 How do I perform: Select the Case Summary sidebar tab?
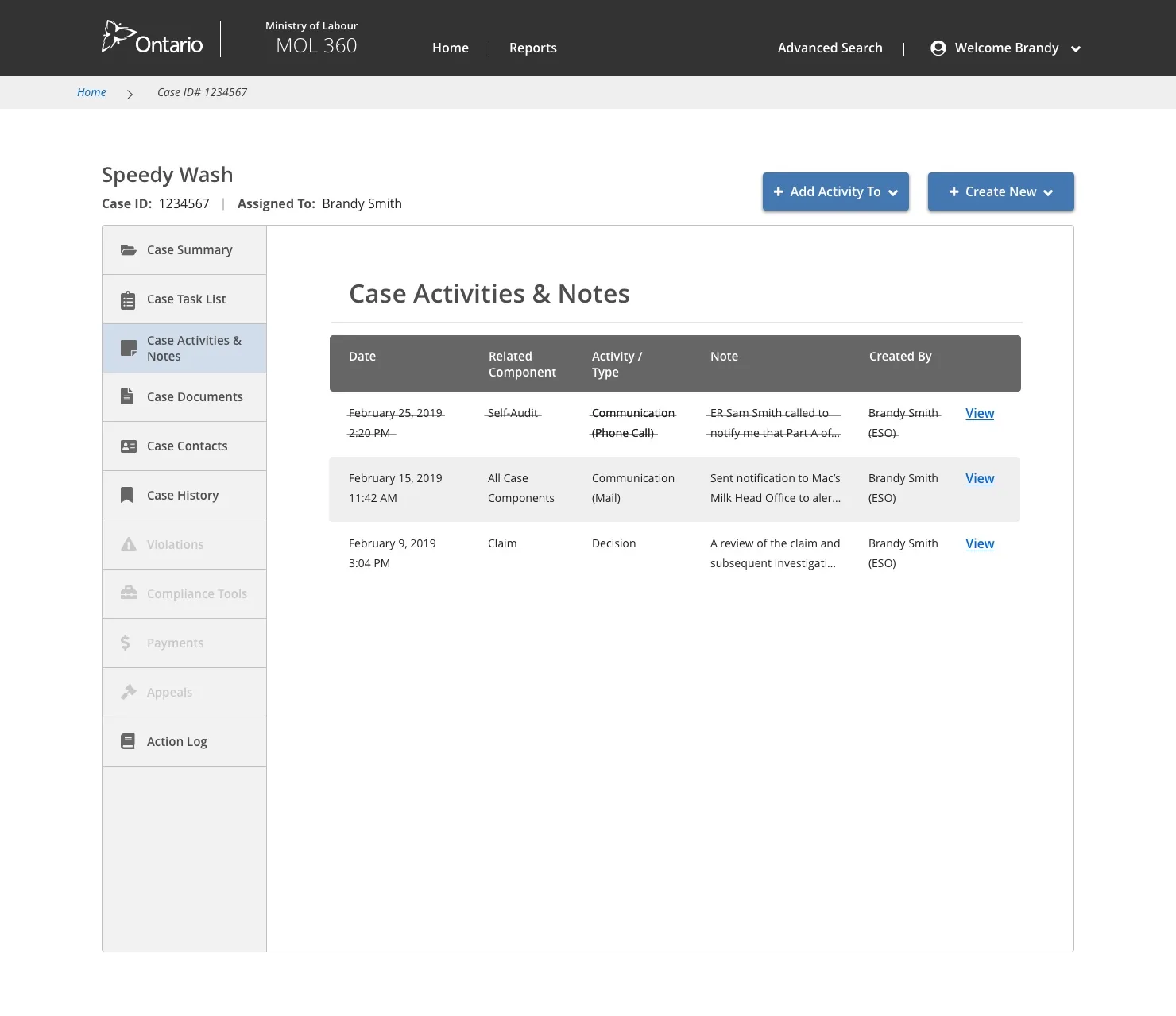184,250
